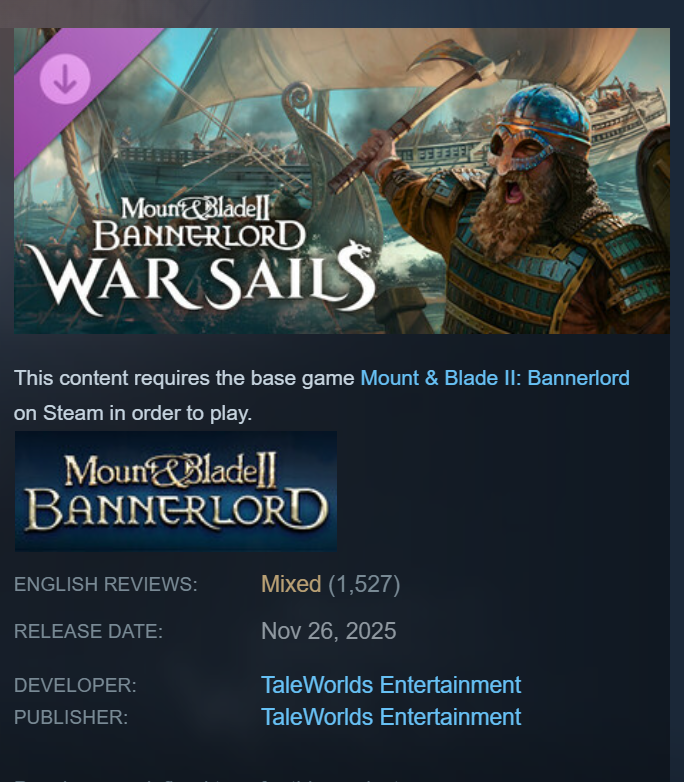The height and width of the screenshot is (782, 684).
Task: Click the Mixed review summary
Action: click(x=291, y=584)
